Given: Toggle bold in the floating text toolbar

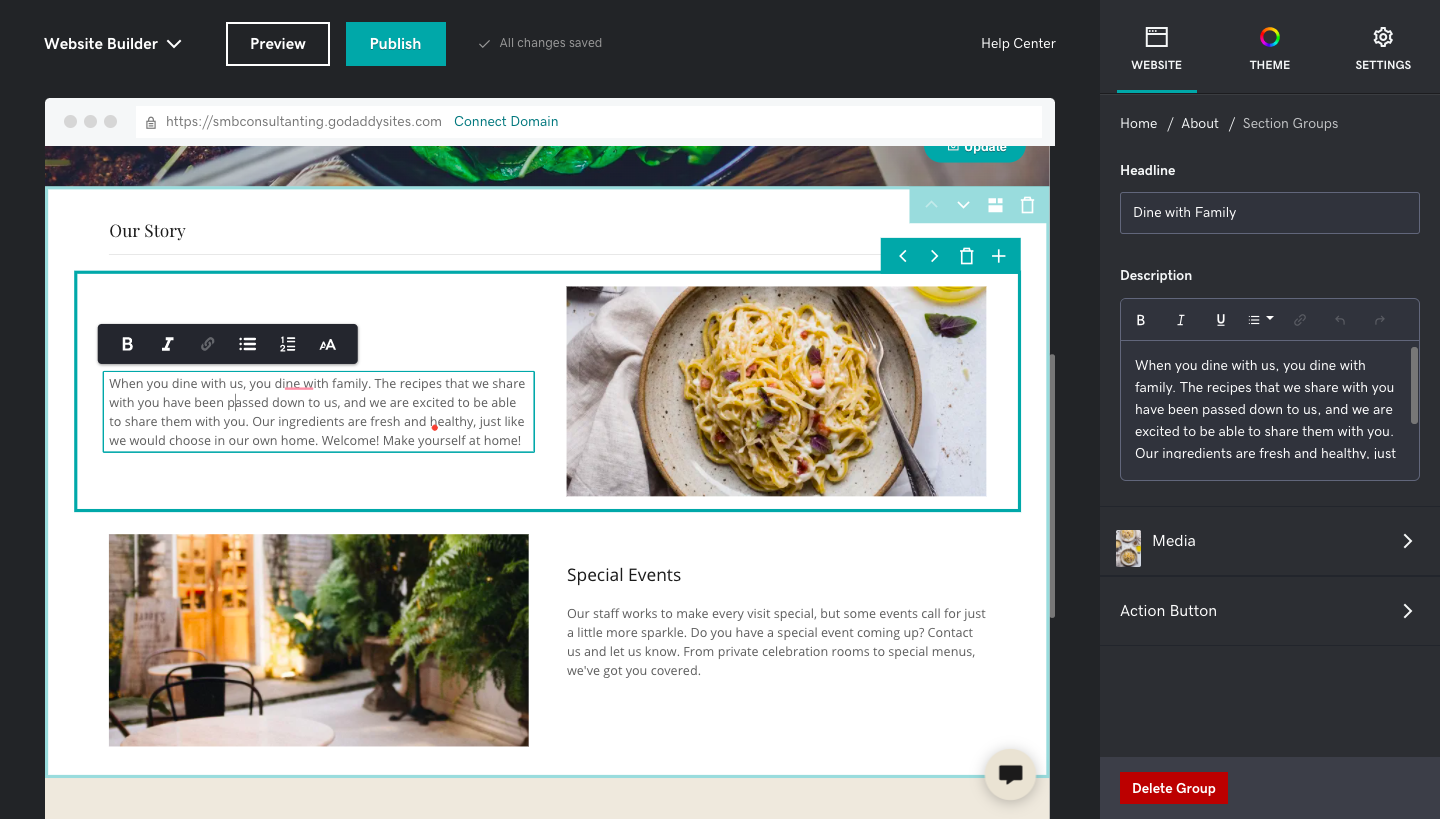Looking at the screenshot, I should coord(127,344).
